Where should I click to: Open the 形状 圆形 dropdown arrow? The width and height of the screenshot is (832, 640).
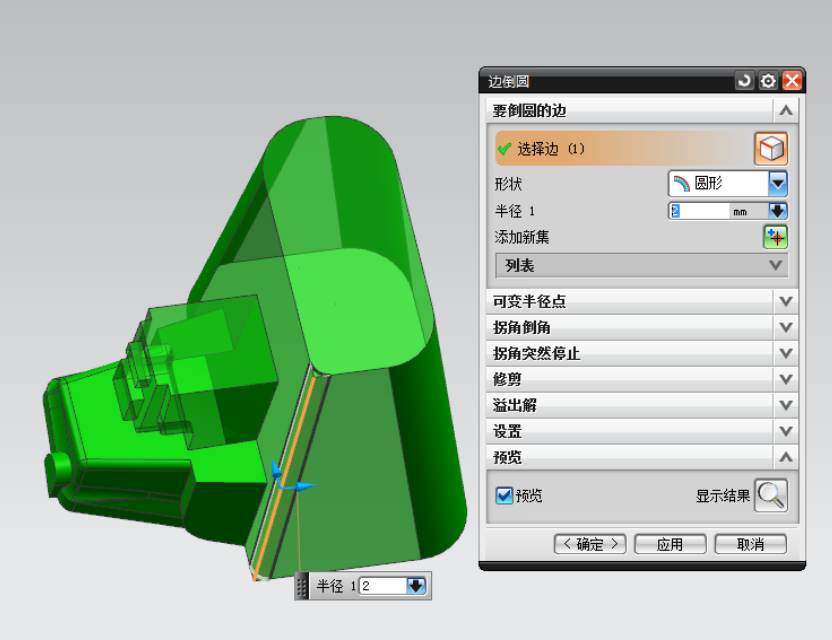click(x=778, y=184)
